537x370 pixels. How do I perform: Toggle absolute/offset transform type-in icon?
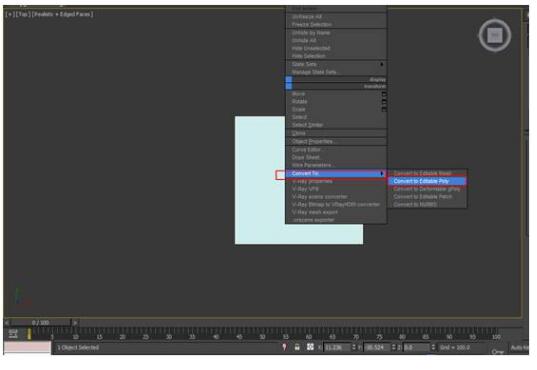[x=310, y=347]
